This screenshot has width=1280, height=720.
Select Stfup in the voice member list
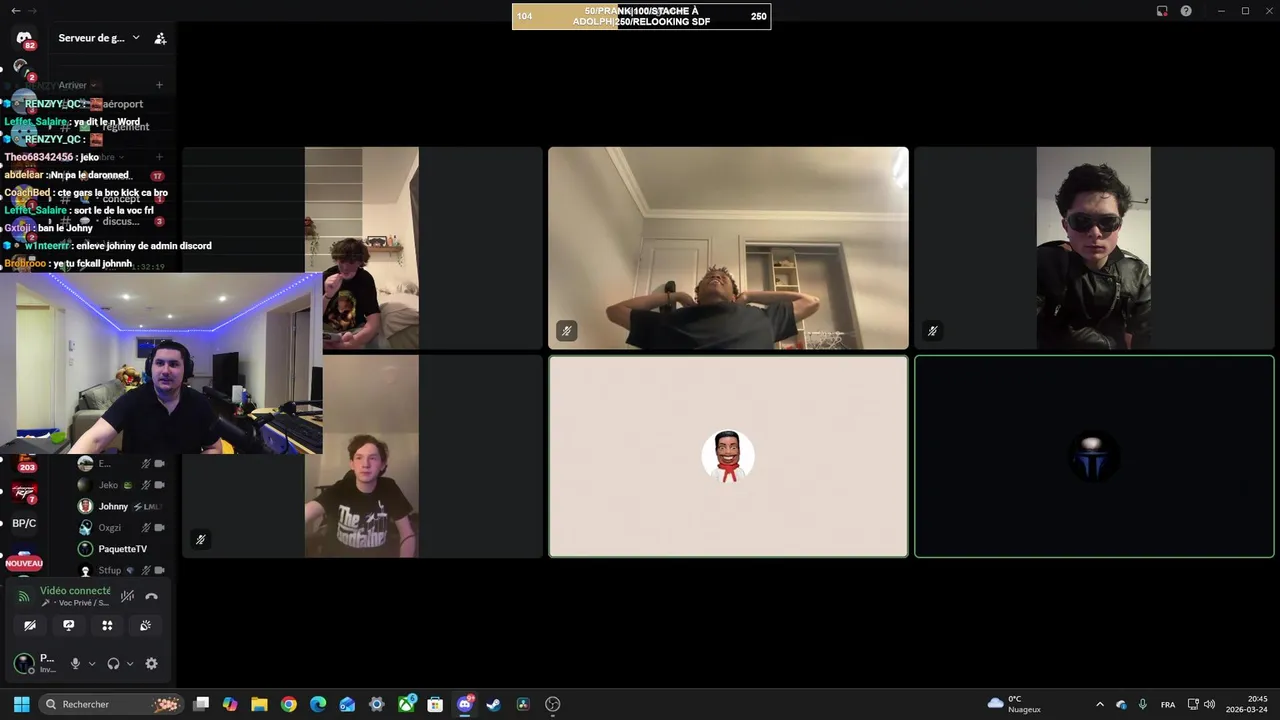click(x=122, y=570)
